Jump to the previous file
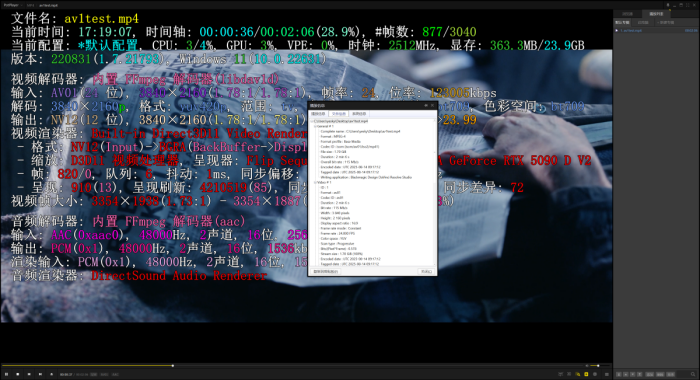The height and width of the screenshot is (380, 700). (29, 374)
